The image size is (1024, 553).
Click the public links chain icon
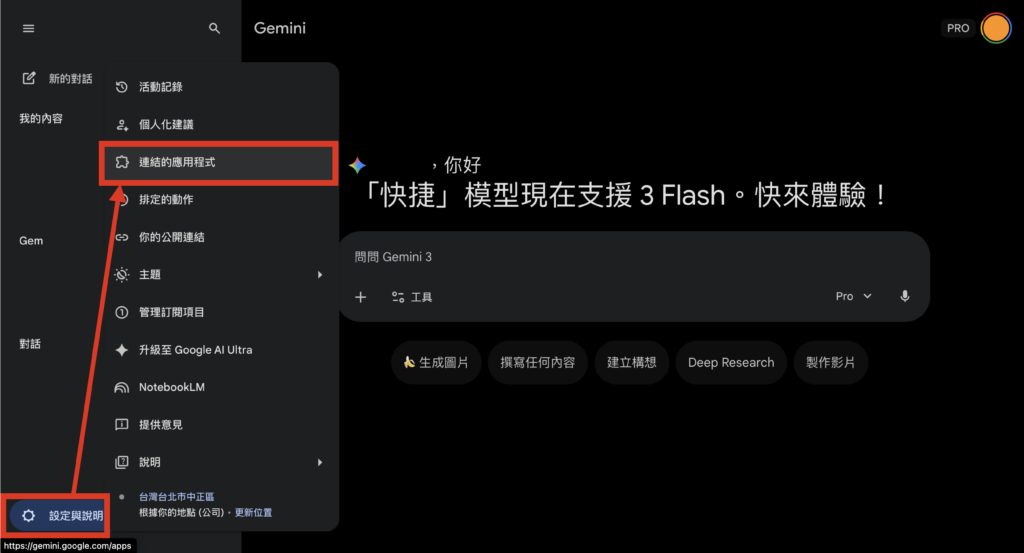(122, 237)
